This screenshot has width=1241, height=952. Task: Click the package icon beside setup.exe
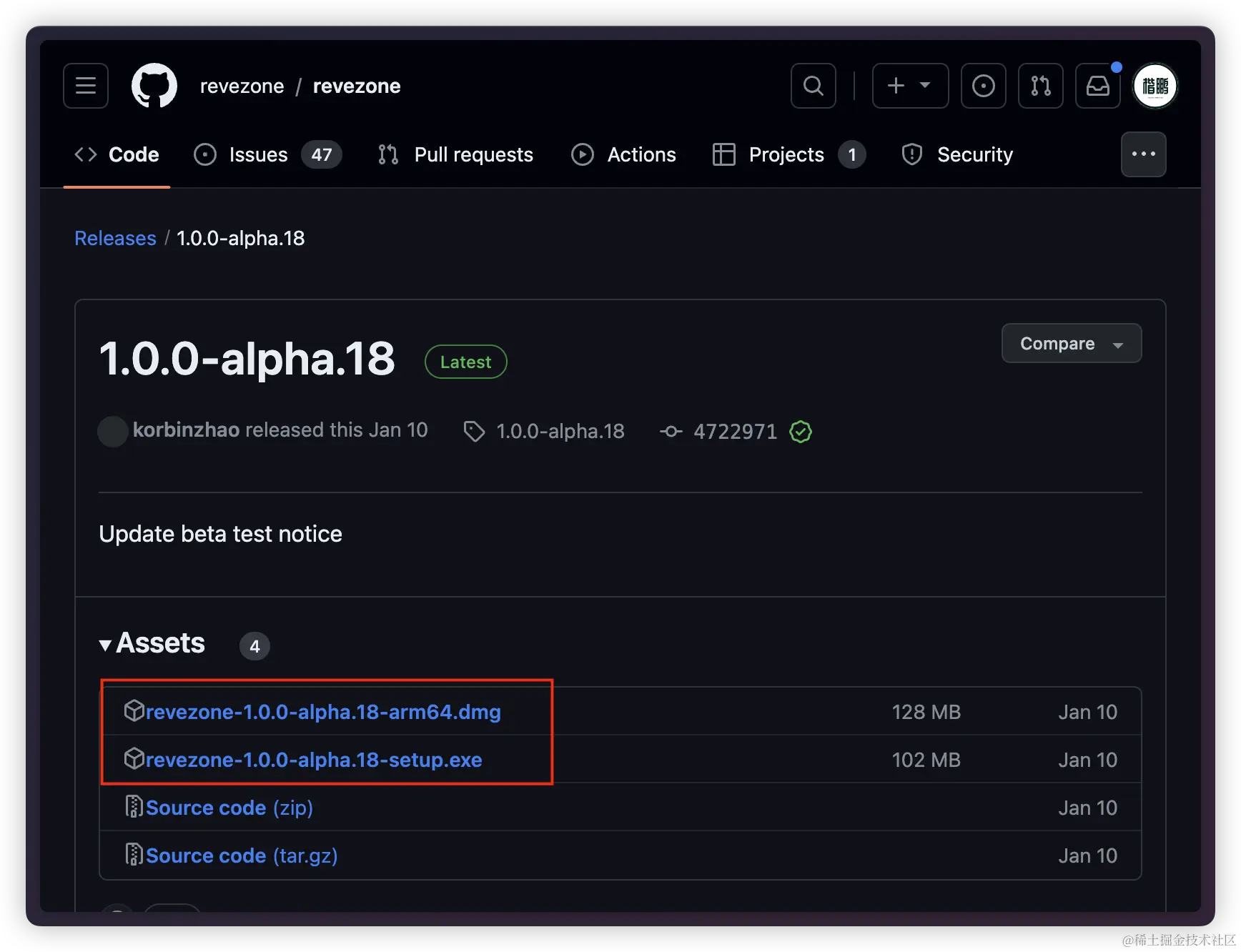point(134,758)
